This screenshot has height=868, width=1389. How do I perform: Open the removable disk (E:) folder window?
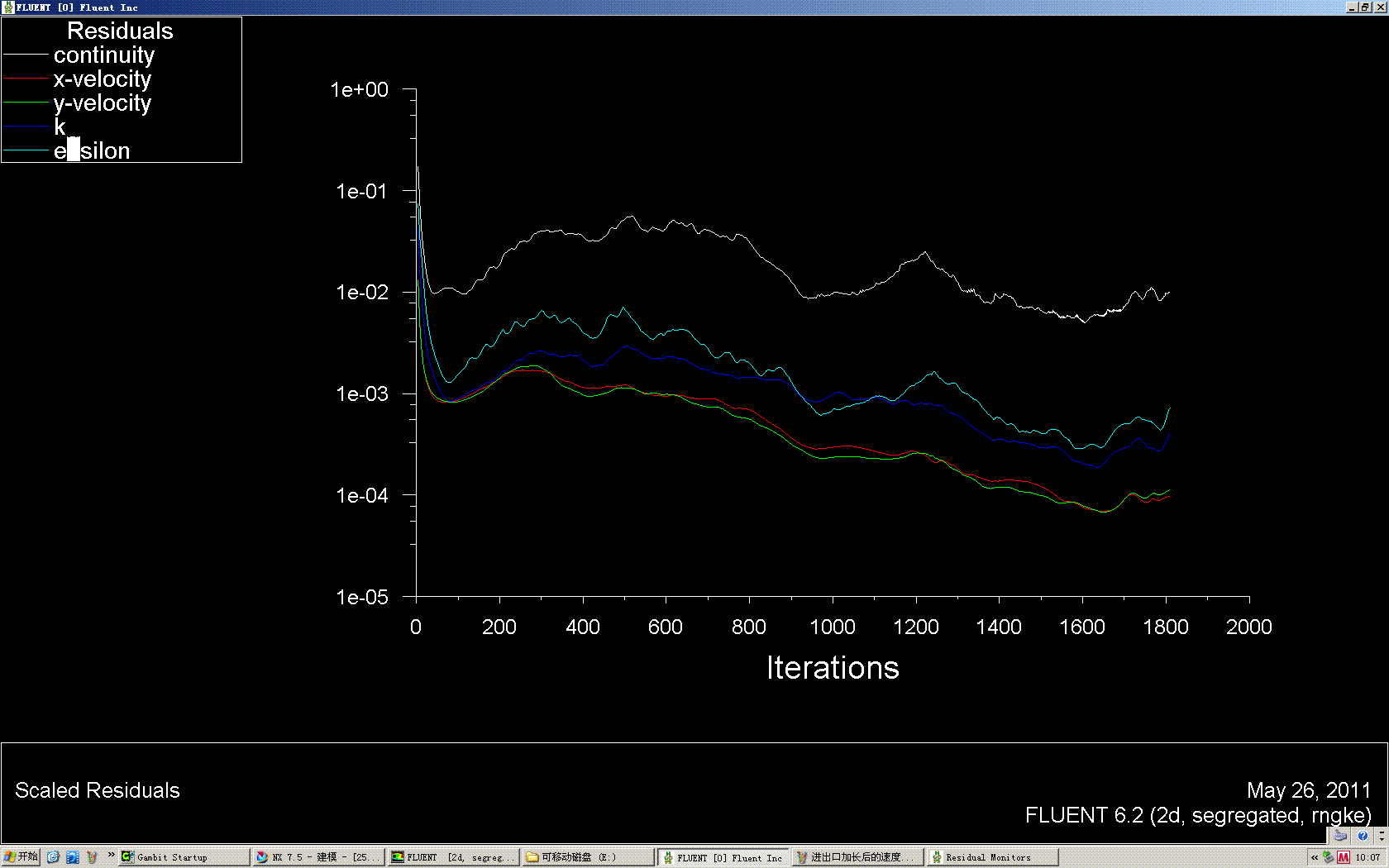coord(587,857)
